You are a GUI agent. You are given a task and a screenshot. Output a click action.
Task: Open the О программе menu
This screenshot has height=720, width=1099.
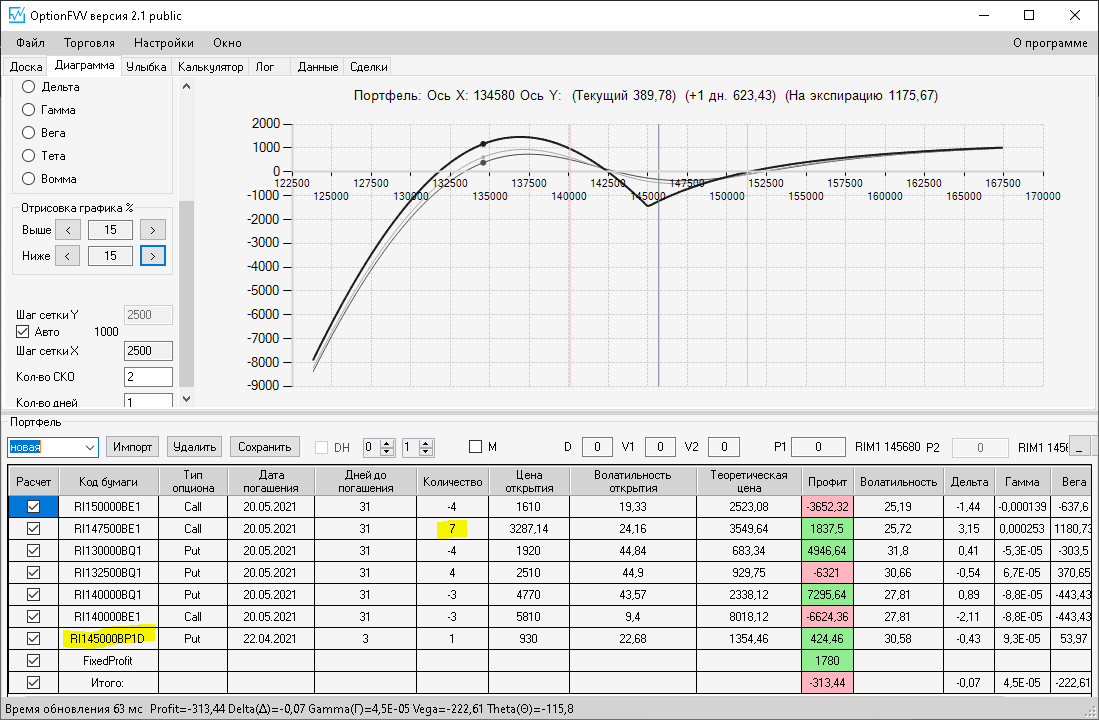pyautogui.click(x=1050, y=43)
